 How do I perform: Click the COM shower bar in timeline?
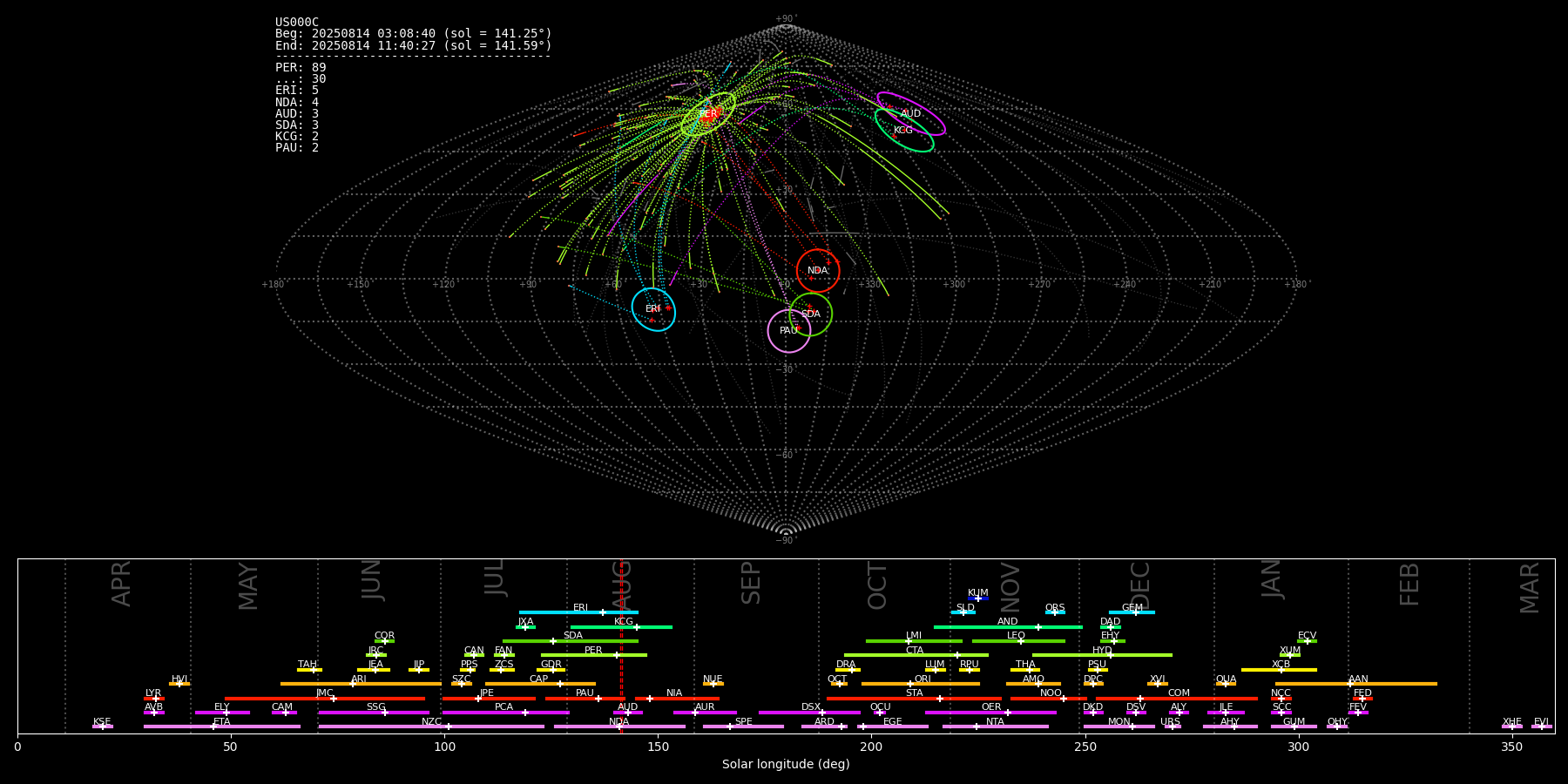pos(1176,698)
